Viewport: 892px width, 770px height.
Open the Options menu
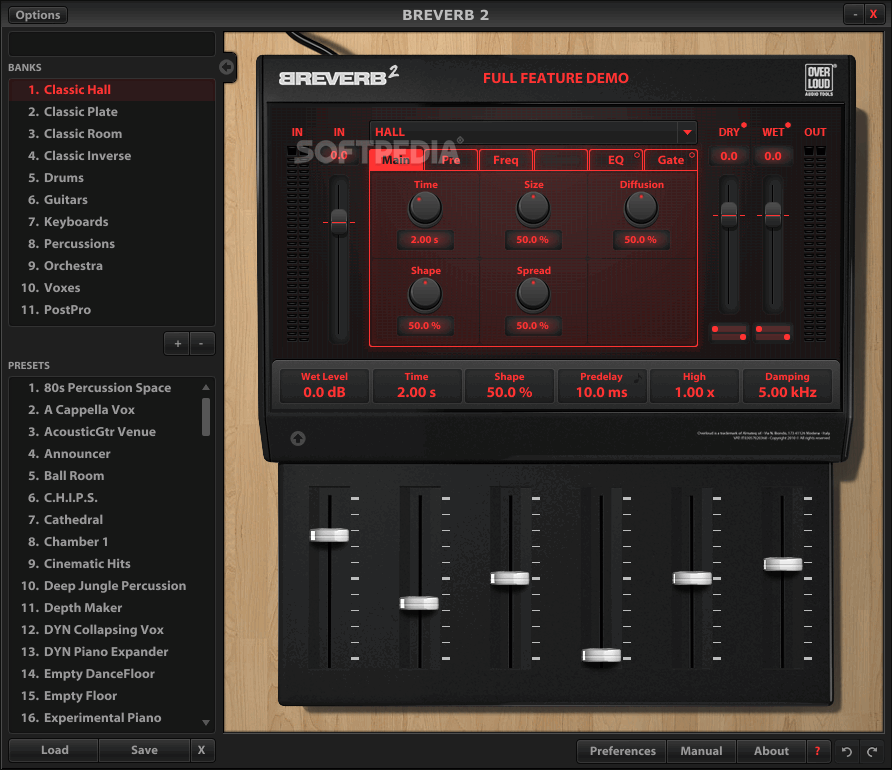(x=38, y=15)
